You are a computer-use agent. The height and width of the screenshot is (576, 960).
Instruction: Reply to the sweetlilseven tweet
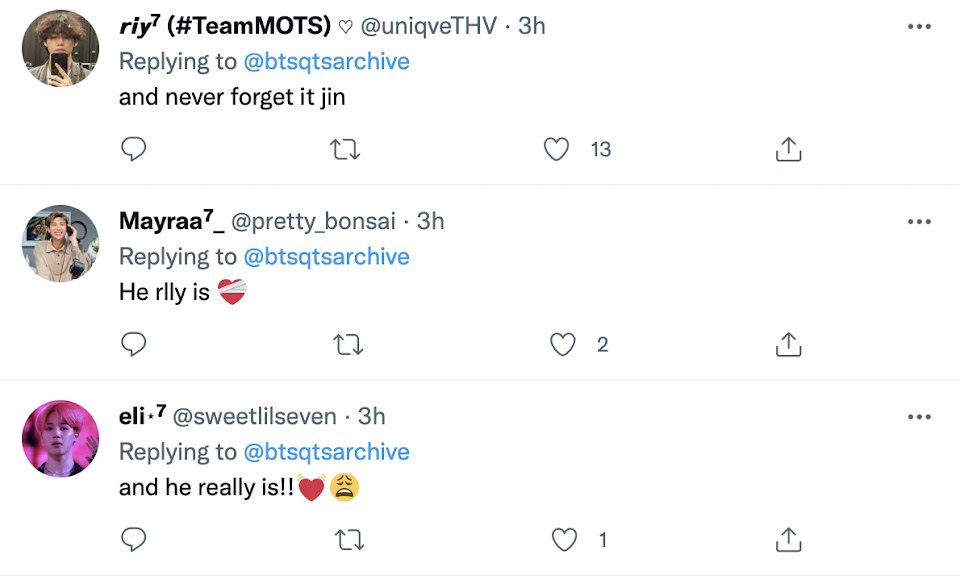point(133,541)
